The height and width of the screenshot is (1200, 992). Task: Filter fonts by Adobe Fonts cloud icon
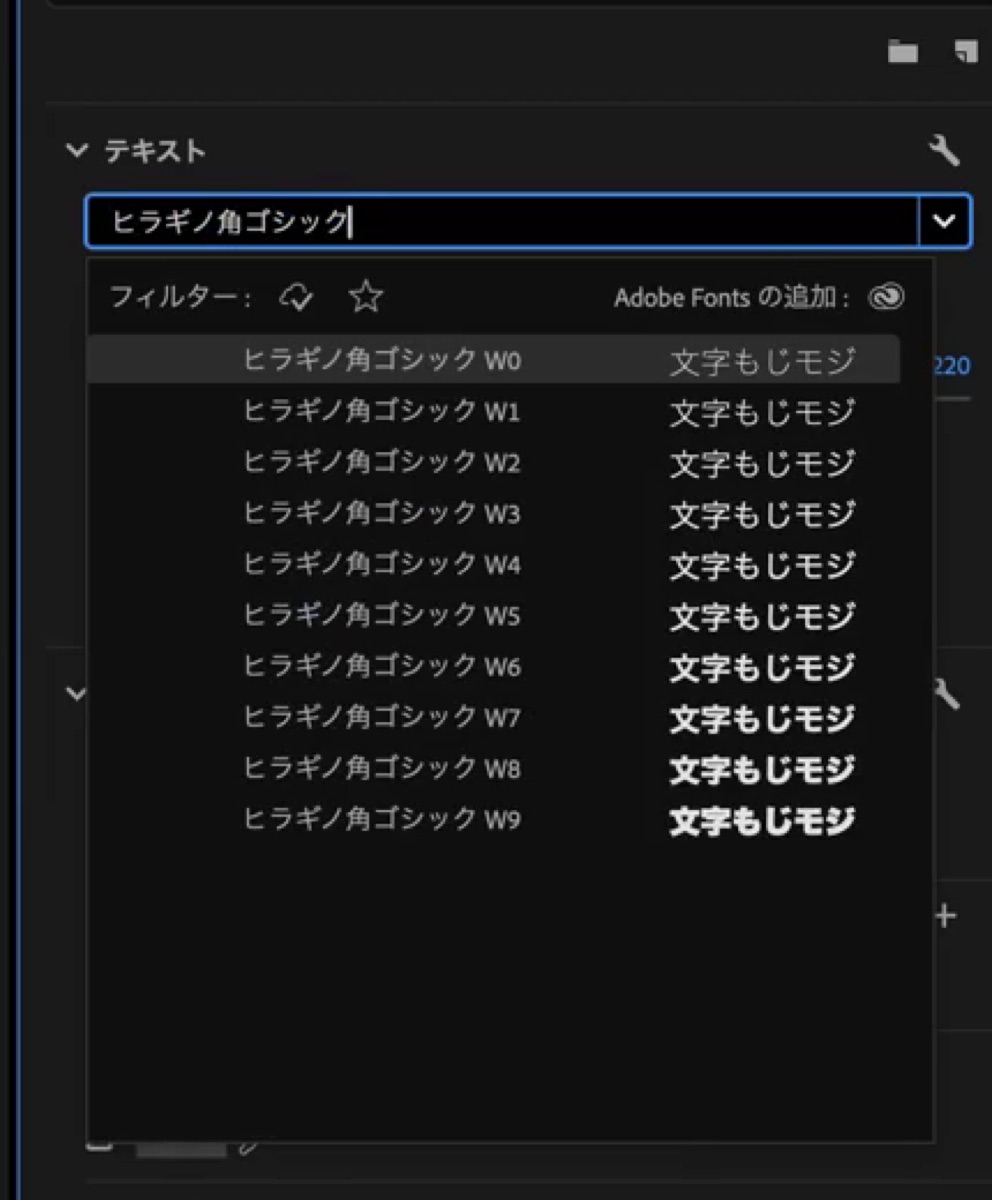point(296,297)
